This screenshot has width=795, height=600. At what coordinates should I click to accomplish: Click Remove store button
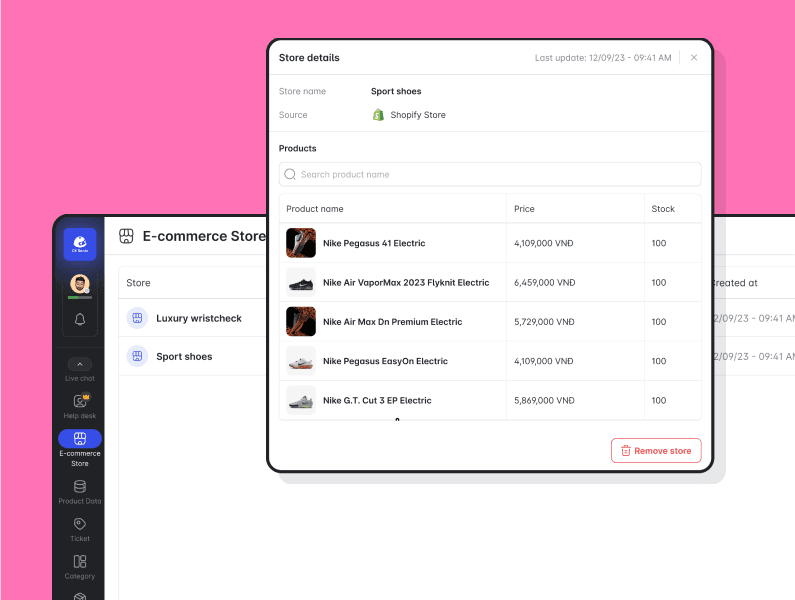(x=656, y=450)
